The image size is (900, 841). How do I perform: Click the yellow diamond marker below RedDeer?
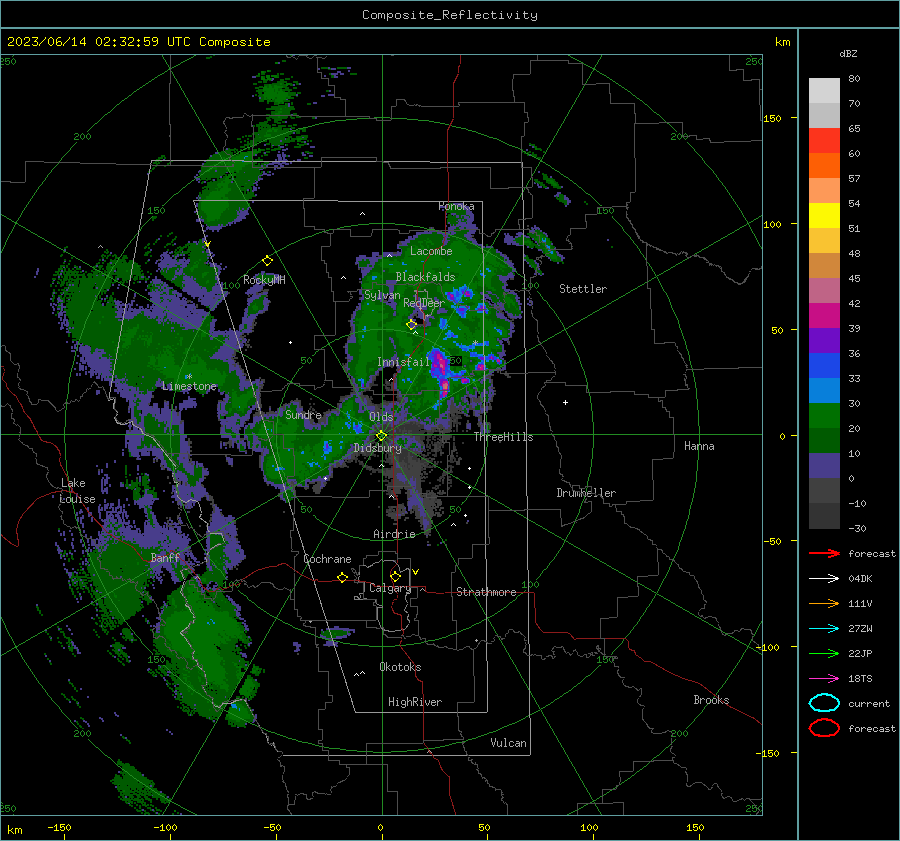click(411, 325)
